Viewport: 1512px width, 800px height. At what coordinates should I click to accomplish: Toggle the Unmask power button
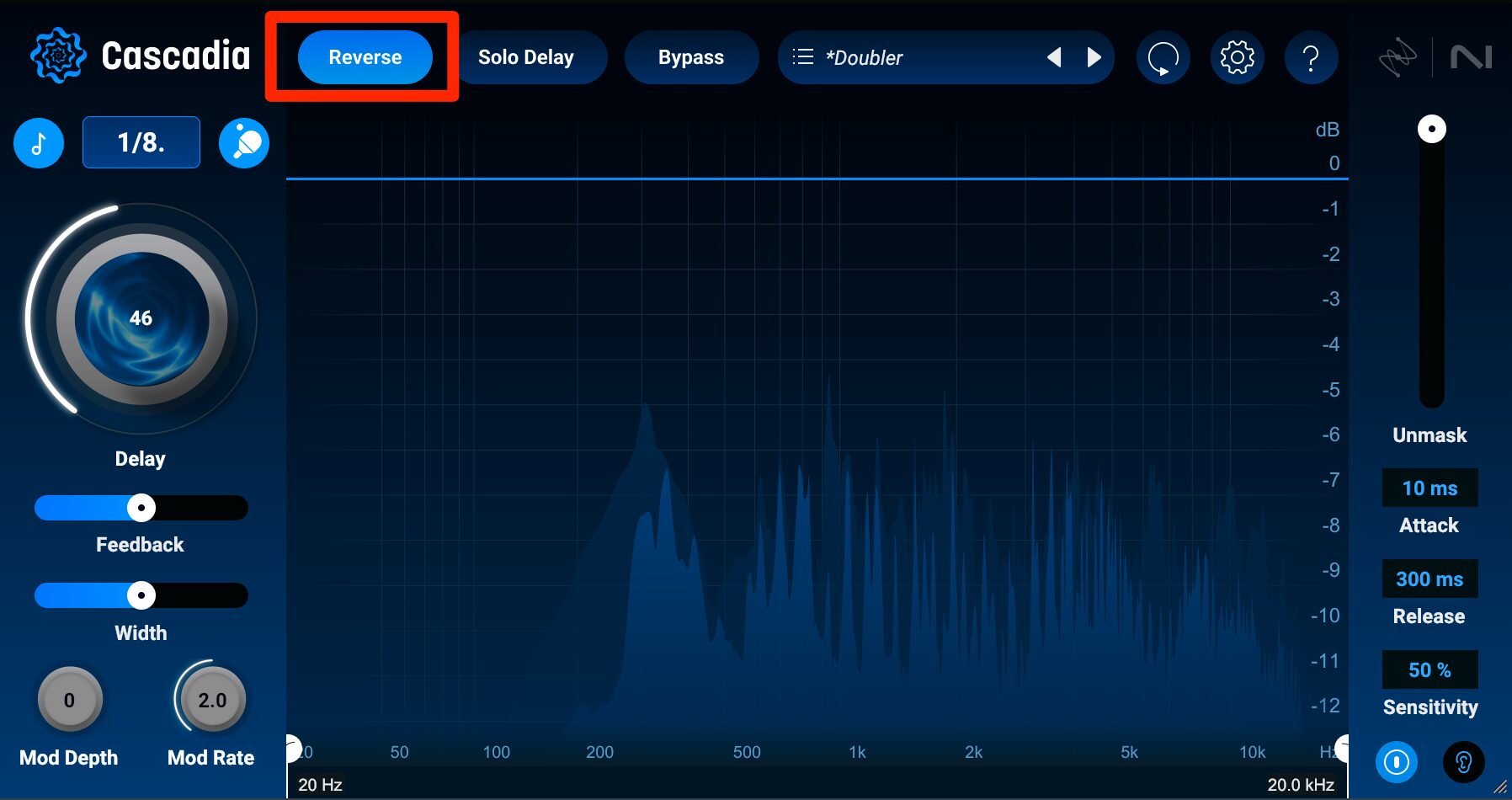pos(1397,762)
